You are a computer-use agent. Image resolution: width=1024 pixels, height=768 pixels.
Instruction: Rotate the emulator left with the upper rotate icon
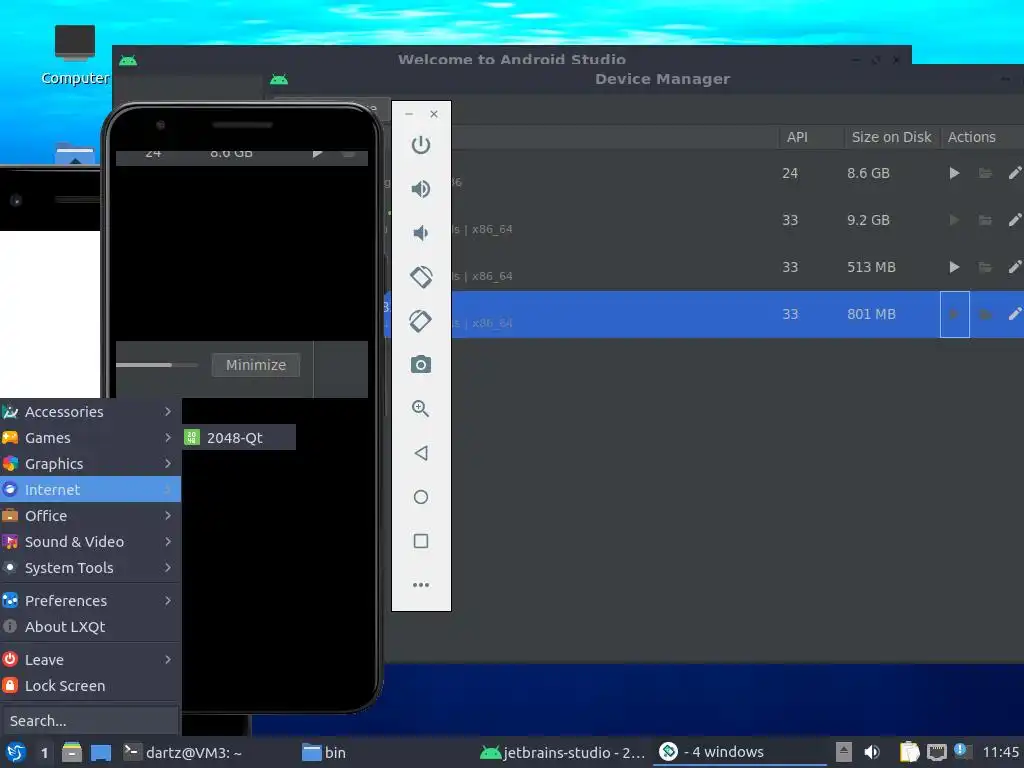click(x=421, y=277)
